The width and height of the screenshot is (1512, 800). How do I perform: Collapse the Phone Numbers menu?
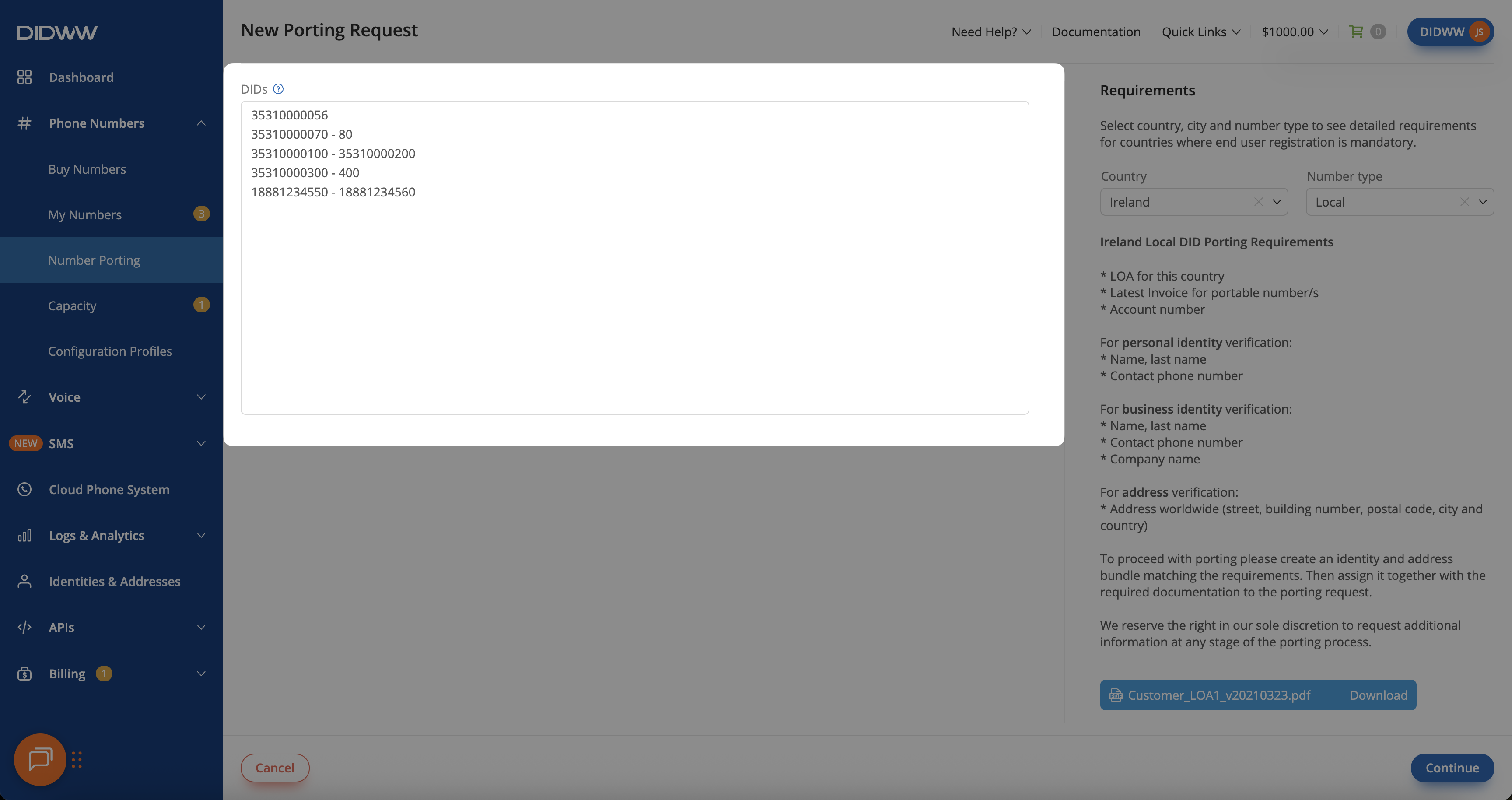point(201,123)
